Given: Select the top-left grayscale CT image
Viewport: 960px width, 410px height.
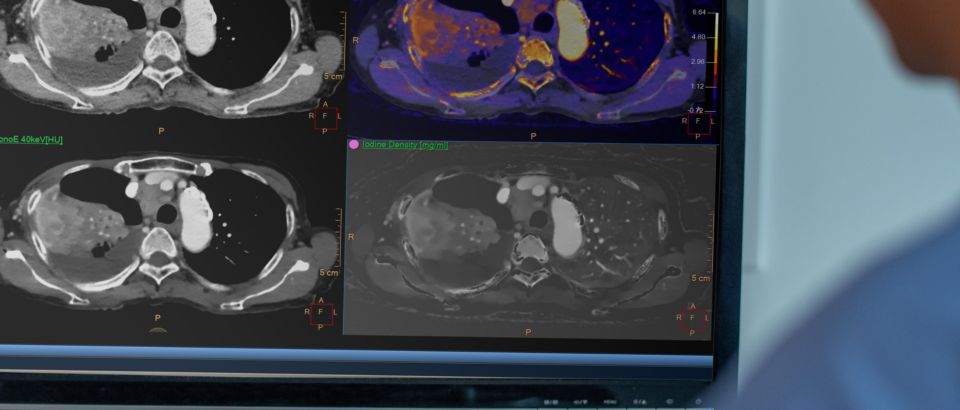Looking at the screenshot, I should click(x=150, y=50).
